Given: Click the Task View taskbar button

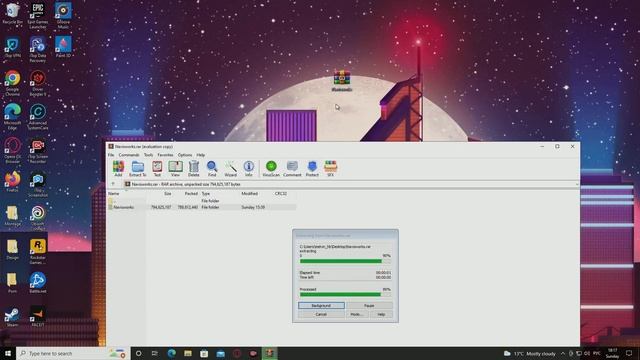Looking at the screenshot, I should 155,353.
